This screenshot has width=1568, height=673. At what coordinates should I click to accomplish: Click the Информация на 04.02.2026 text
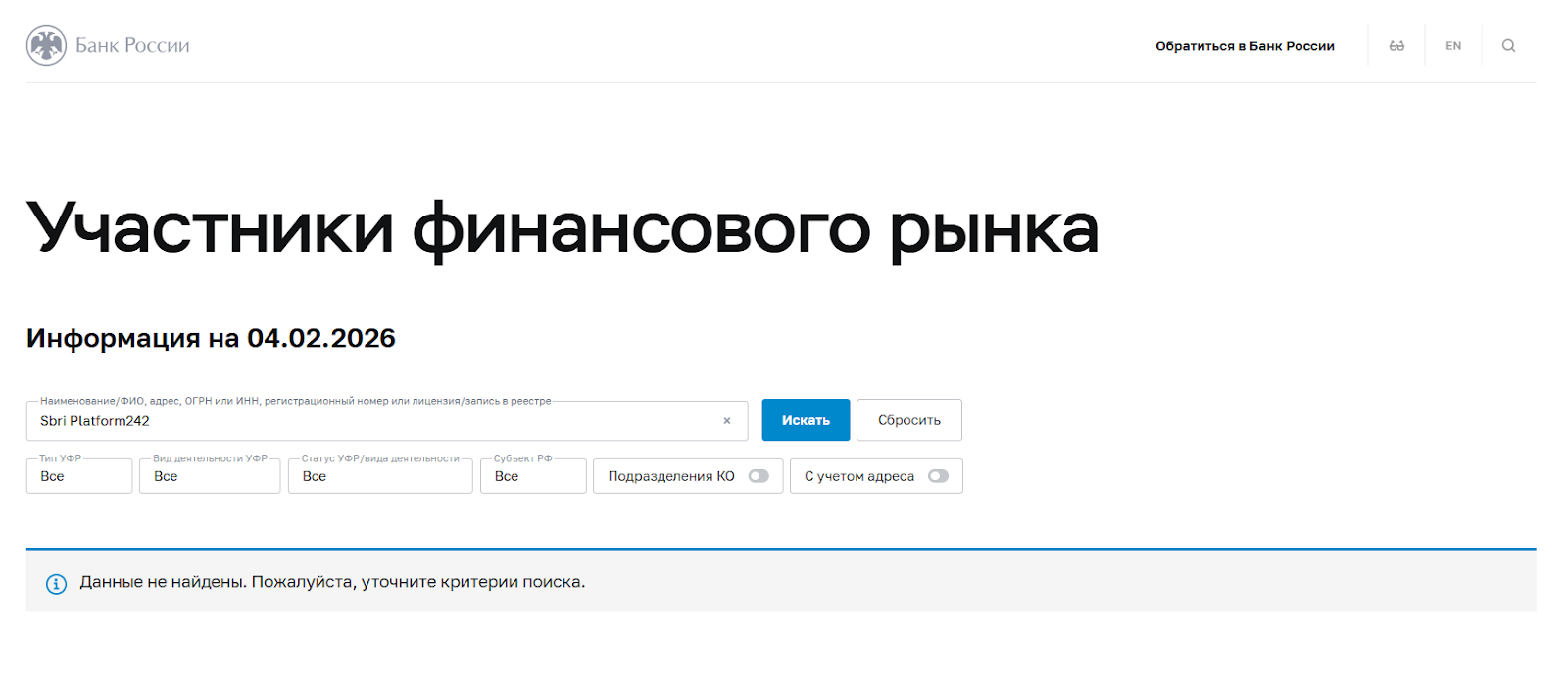pyautogui.click(x=211, y=338)
